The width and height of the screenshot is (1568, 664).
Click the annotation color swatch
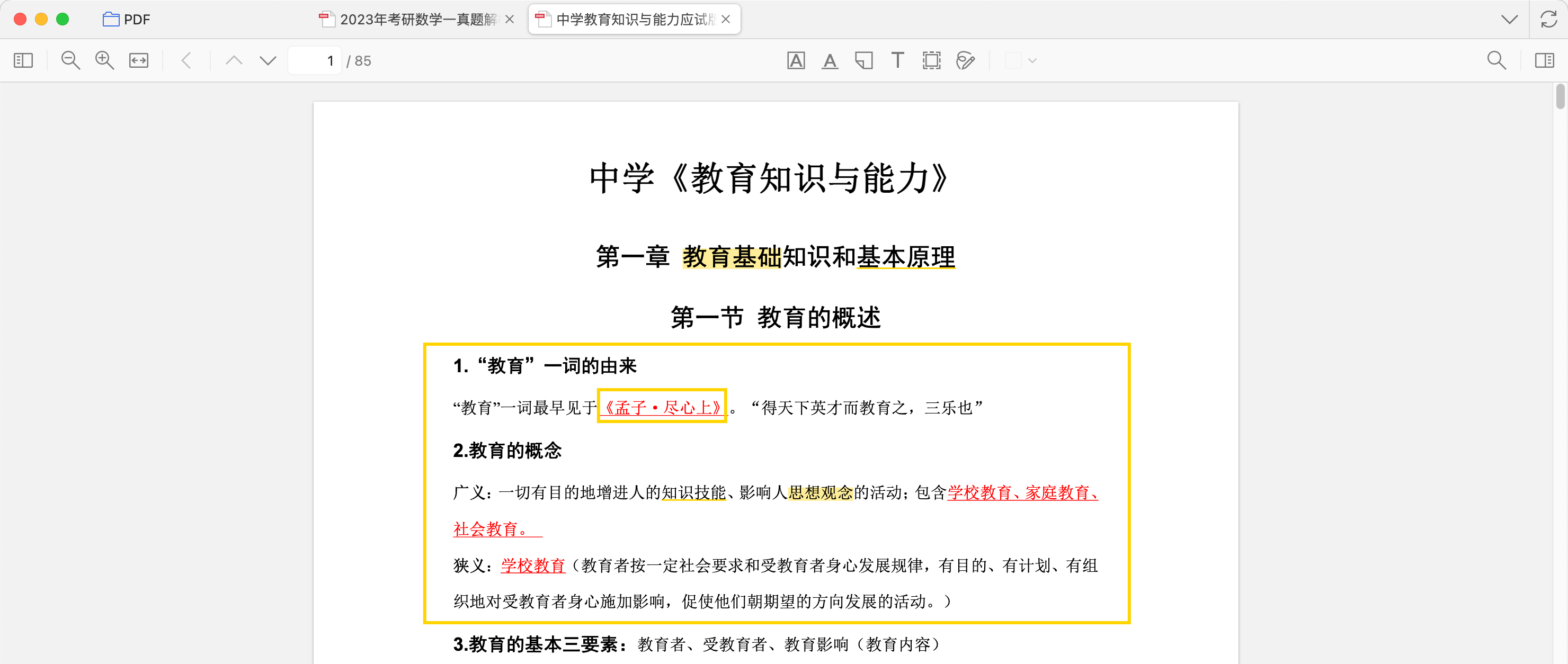[1013, 60]
